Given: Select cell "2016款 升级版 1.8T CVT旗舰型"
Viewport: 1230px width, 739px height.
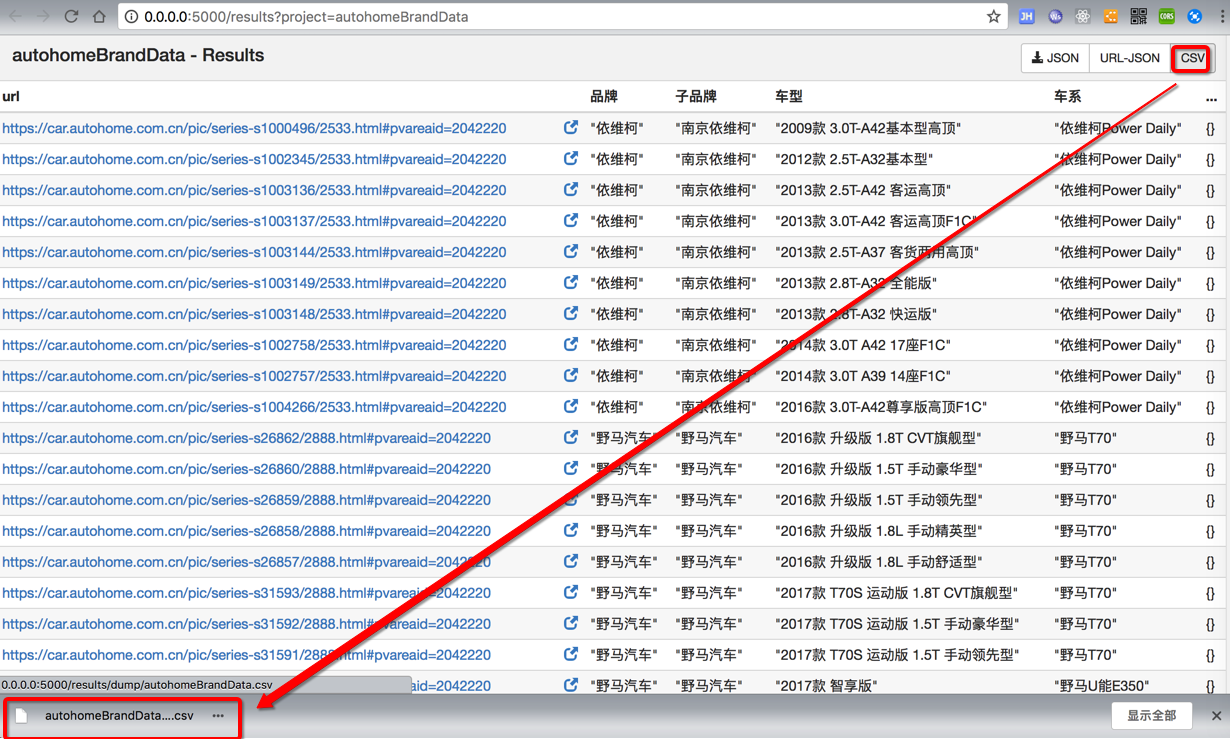Looking at the screenshot, I should point(878,438).
